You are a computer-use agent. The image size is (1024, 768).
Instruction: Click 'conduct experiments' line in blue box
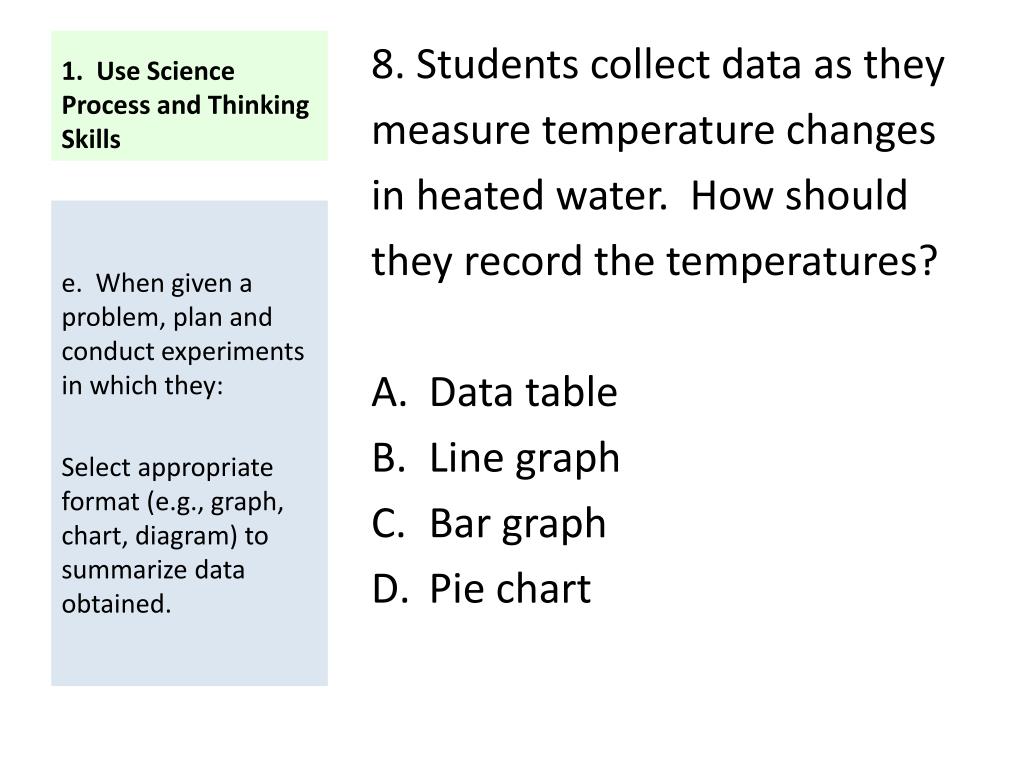pos(183,351)
